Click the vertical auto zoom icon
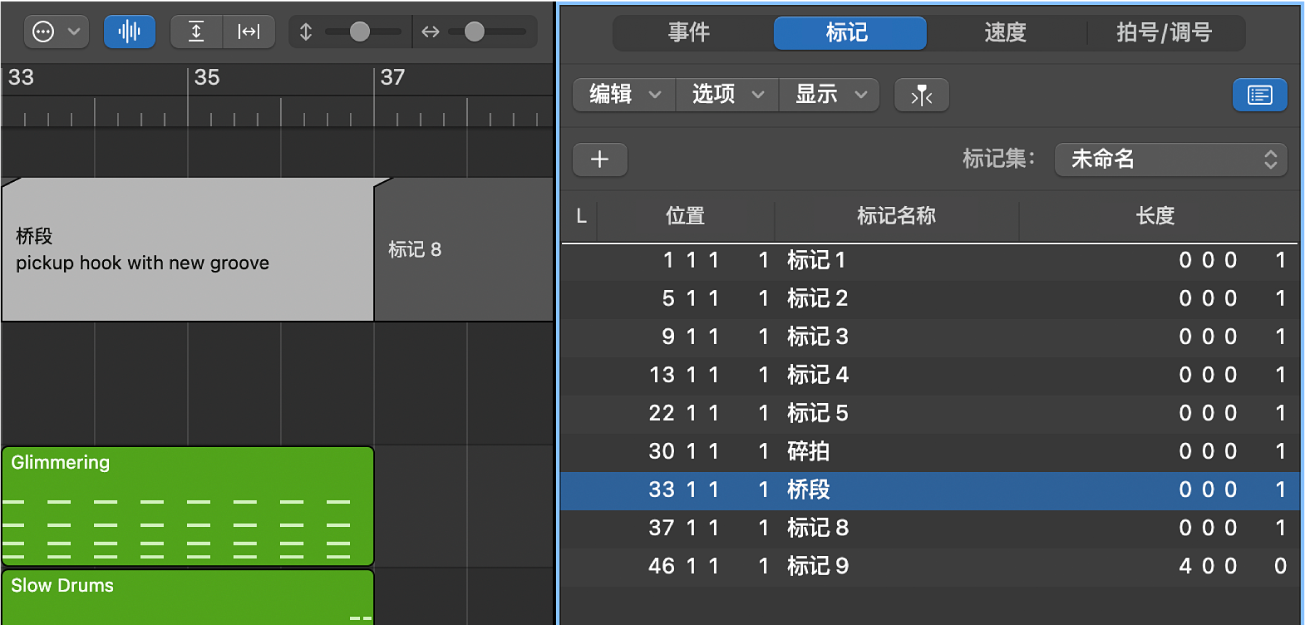1306x625 pixels. click(x=196, y=32)
